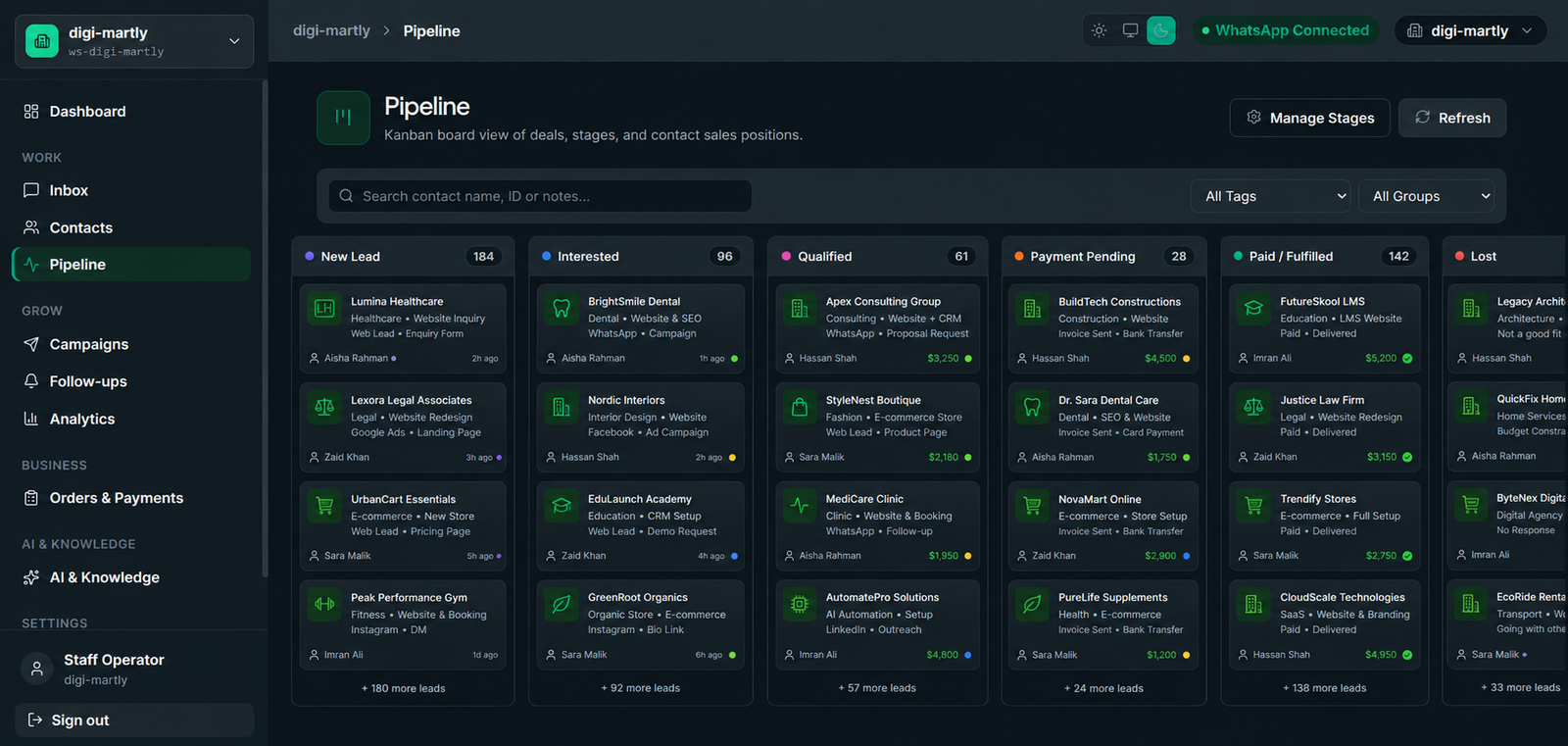Click the UrbanCart Essentials cart icon
This screenshot has width=1568, height=746.
324,506
